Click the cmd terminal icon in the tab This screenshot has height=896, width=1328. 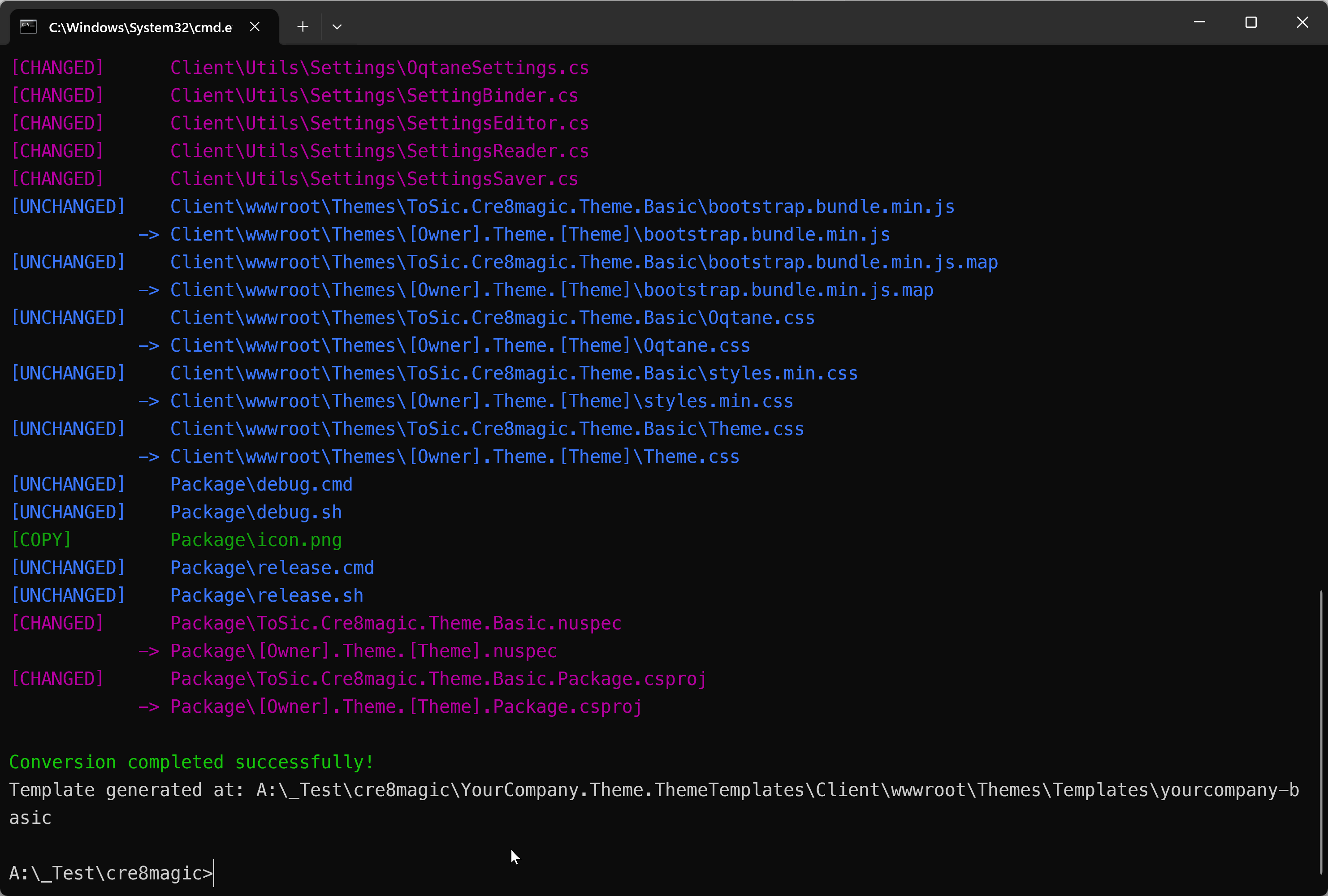coord(28,27)
